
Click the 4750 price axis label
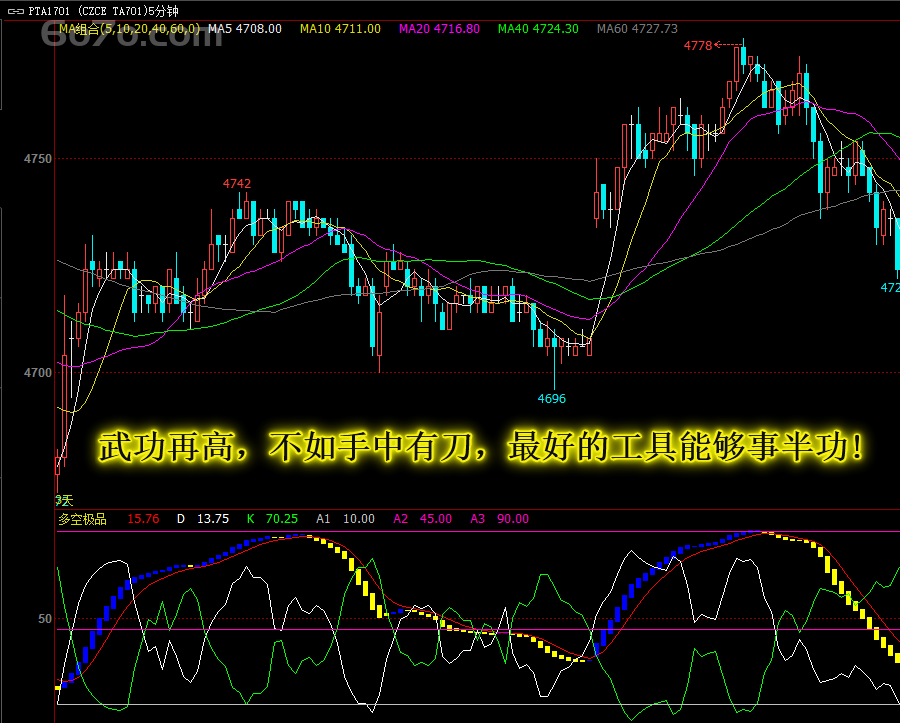click(37, 159)
